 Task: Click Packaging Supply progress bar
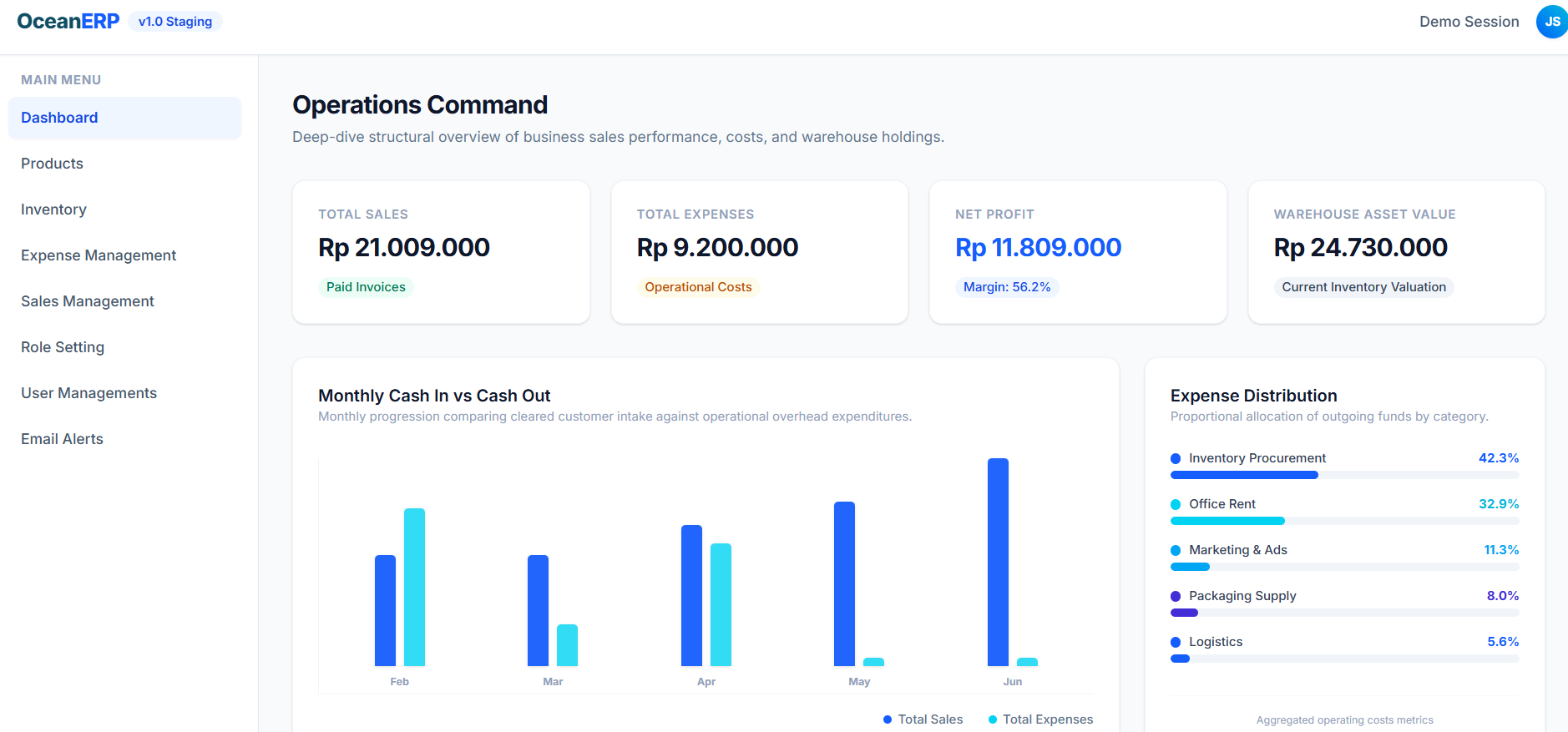click(1345, 613)
